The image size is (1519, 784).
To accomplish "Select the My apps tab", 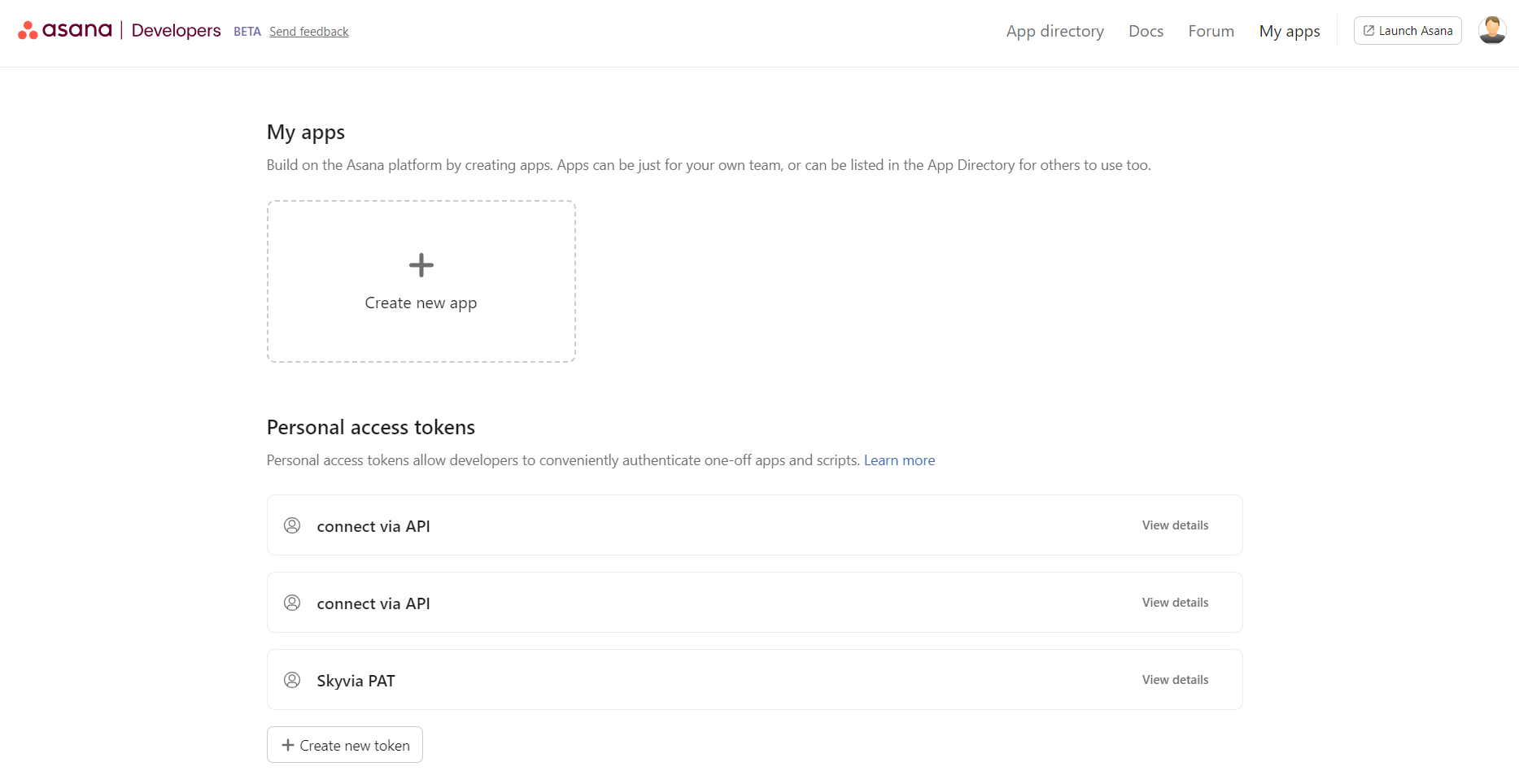I will click(1289, 31).
